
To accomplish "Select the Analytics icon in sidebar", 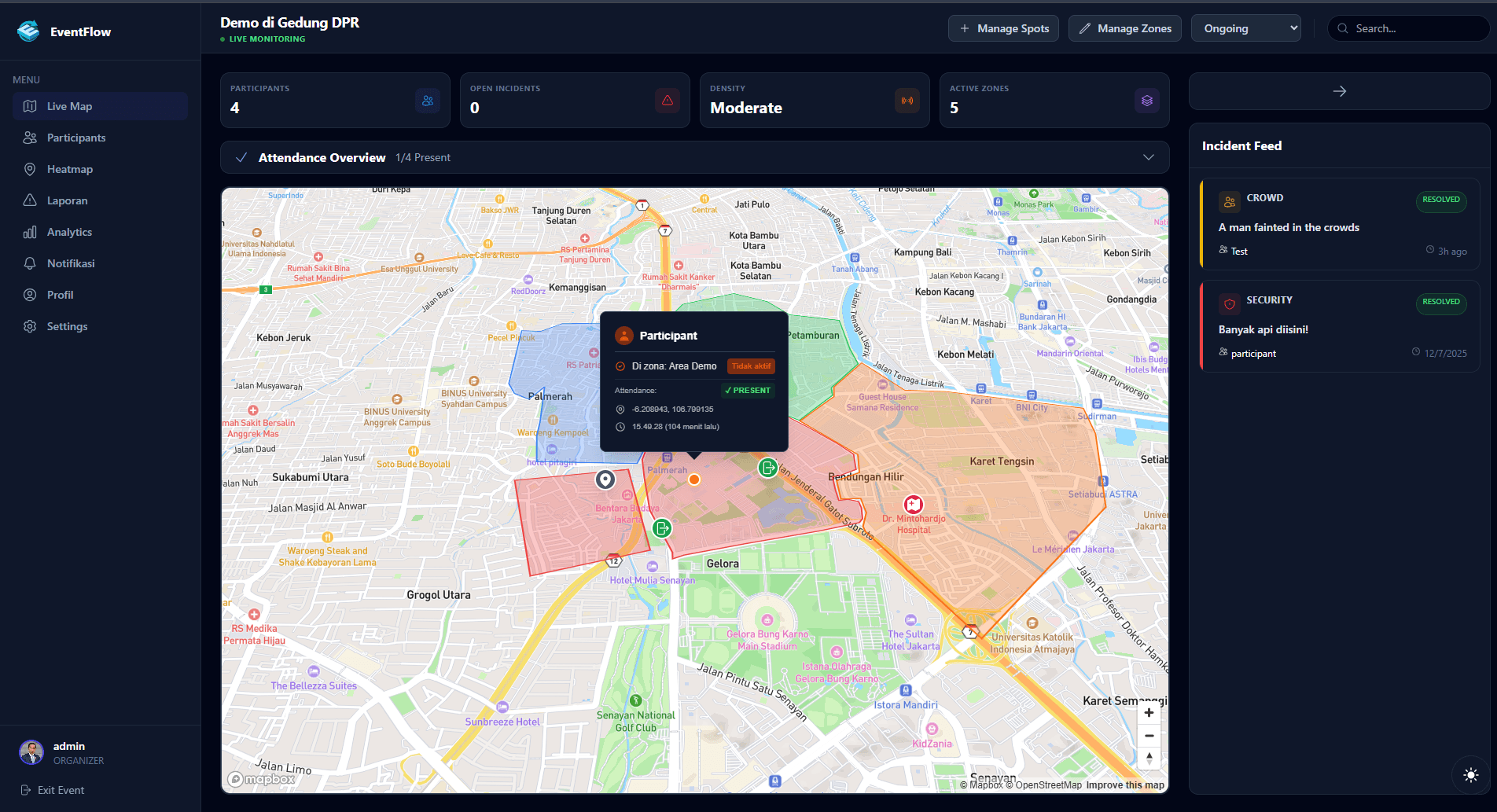I will [x=30, y=232].
